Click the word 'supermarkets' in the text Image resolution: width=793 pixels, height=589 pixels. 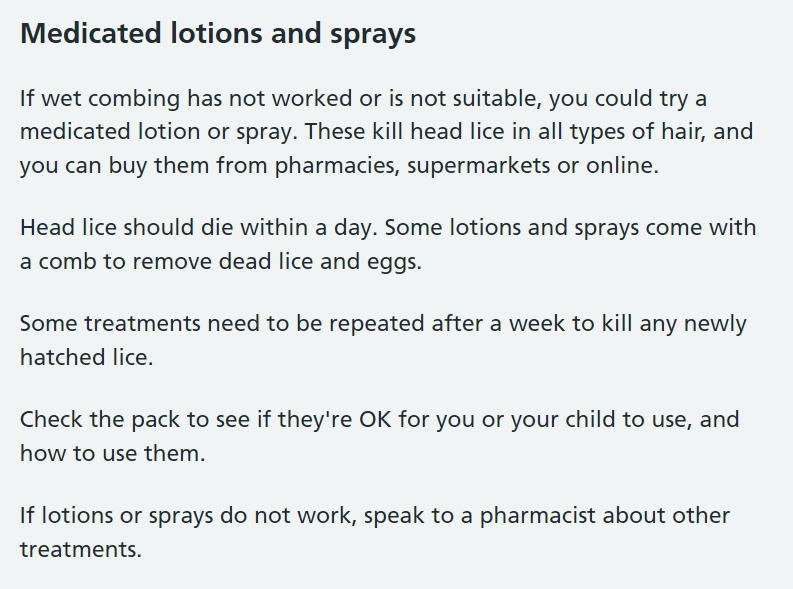(478, 165)
